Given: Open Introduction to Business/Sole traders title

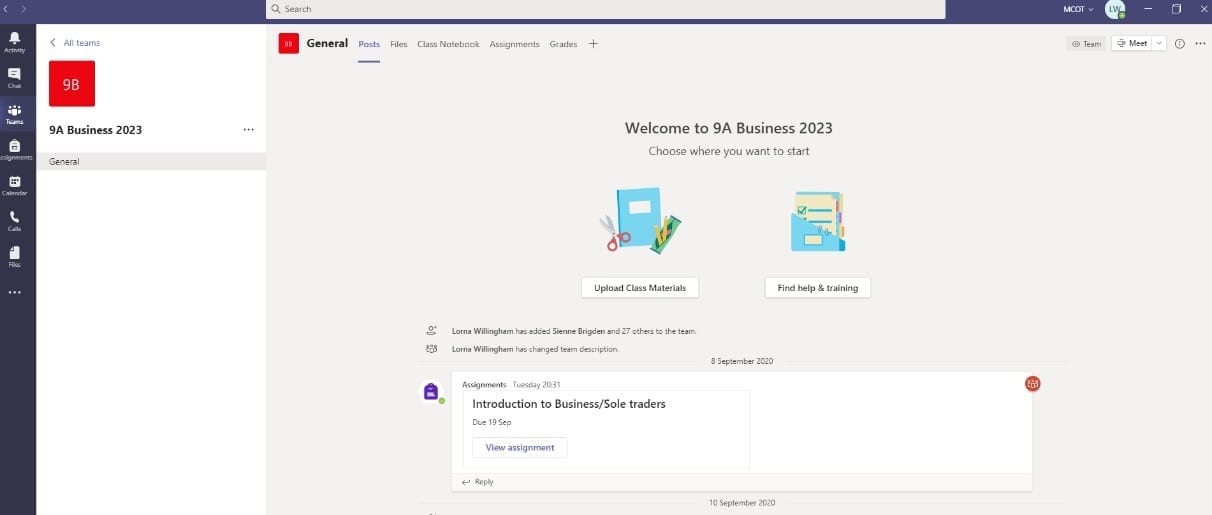Looking at the screenshot, I should (x=569, y=404).
